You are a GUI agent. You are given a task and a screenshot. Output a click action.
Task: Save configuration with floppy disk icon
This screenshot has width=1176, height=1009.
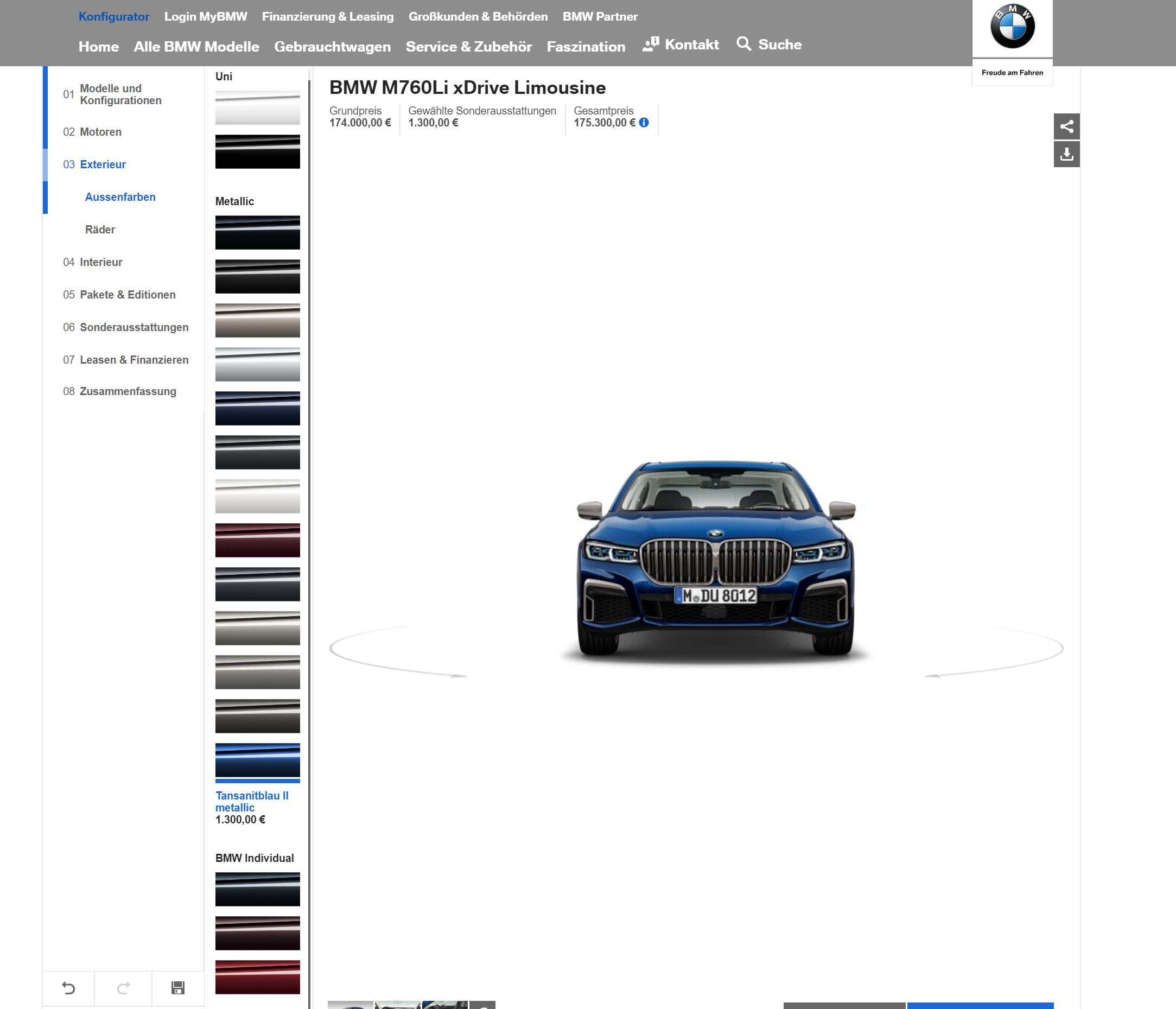[x=177, y=988]
